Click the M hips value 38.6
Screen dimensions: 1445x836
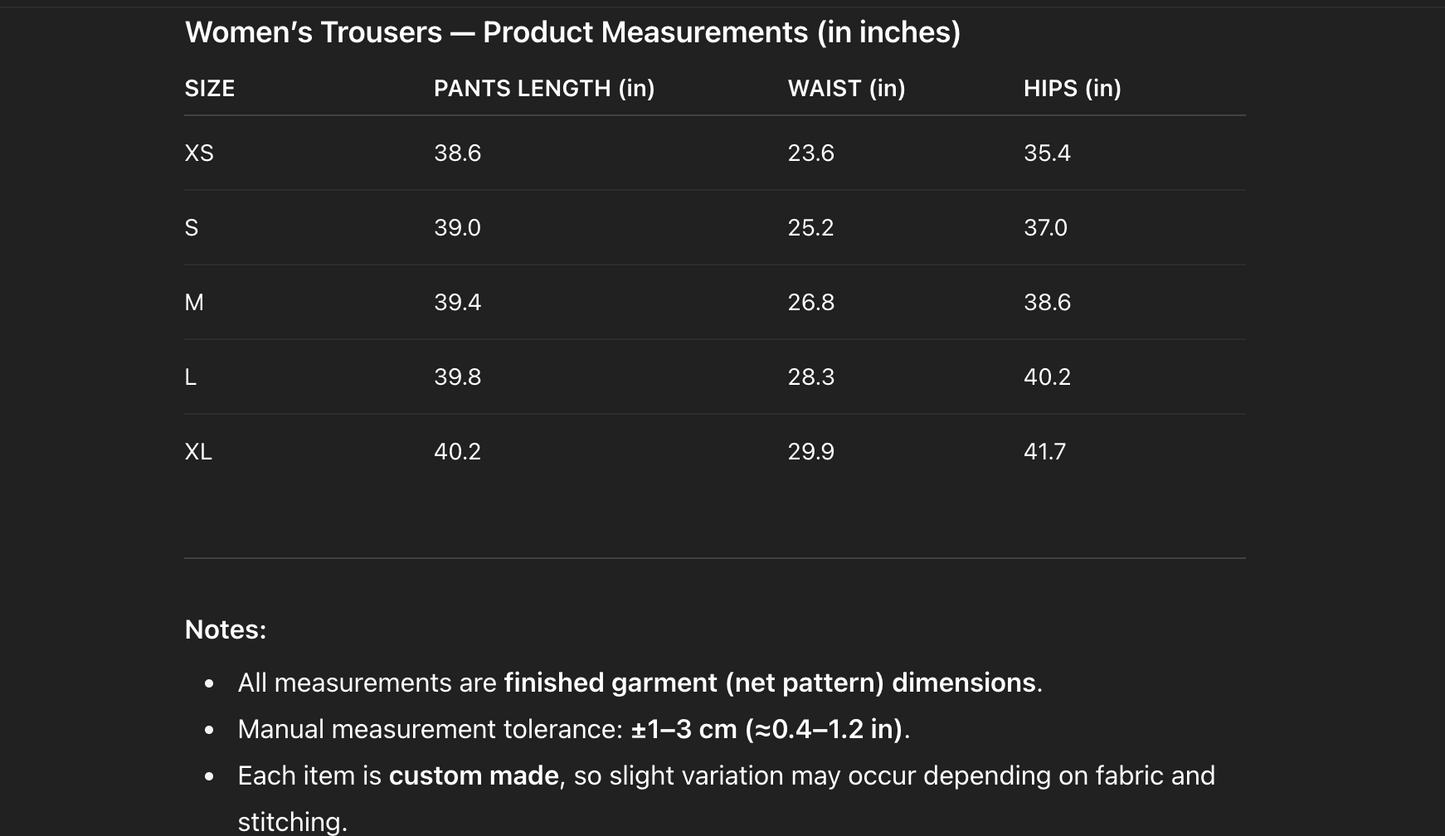[x=1047, y=302]
